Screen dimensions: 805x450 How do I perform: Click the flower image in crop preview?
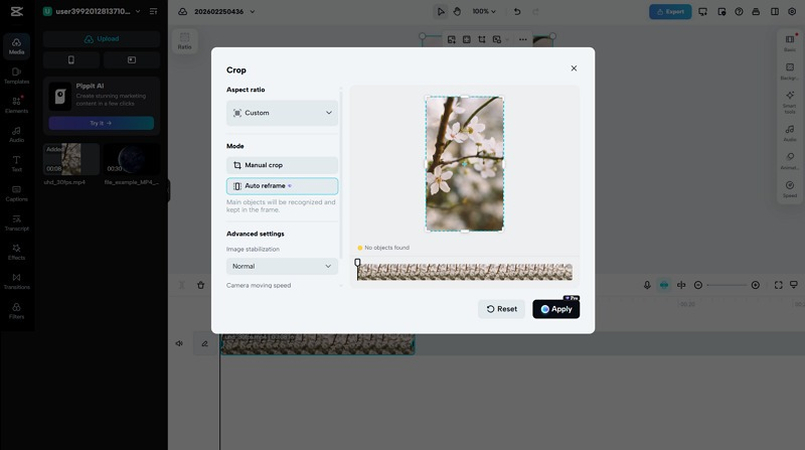[465, 164]
